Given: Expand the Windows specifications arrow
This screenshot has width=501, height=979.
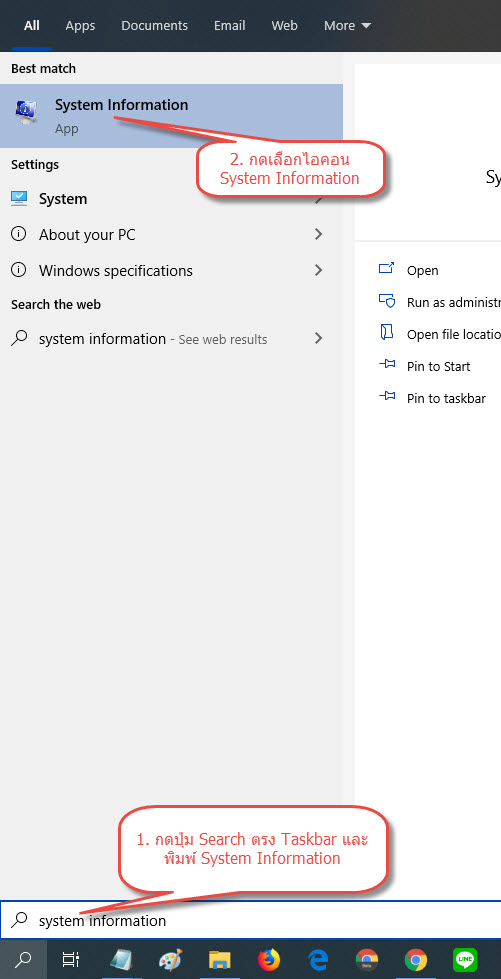Looking at the screenshot, I should pyautogui.click(x=319, y=270).
